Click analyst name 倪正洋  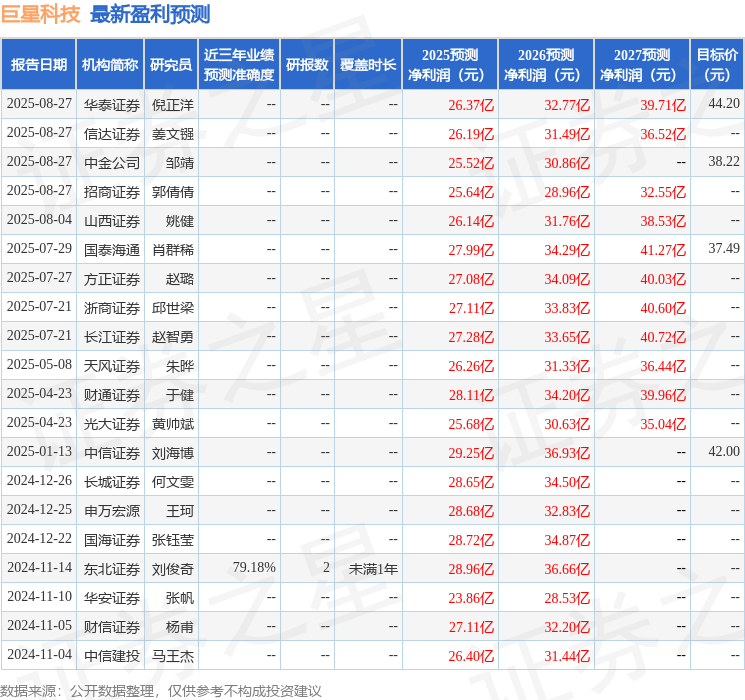pos(172,105)
